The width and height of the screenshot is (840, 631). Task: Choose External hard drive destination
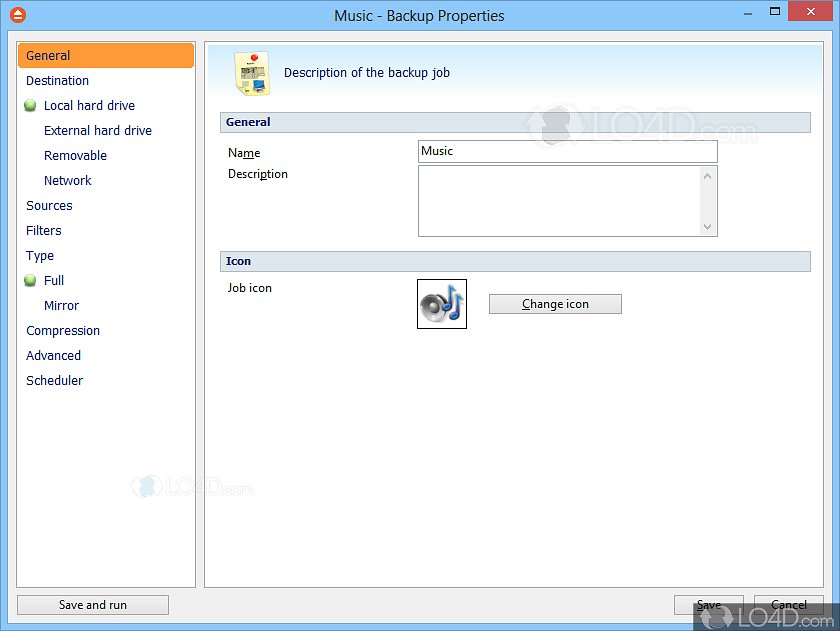click(98, 131)
